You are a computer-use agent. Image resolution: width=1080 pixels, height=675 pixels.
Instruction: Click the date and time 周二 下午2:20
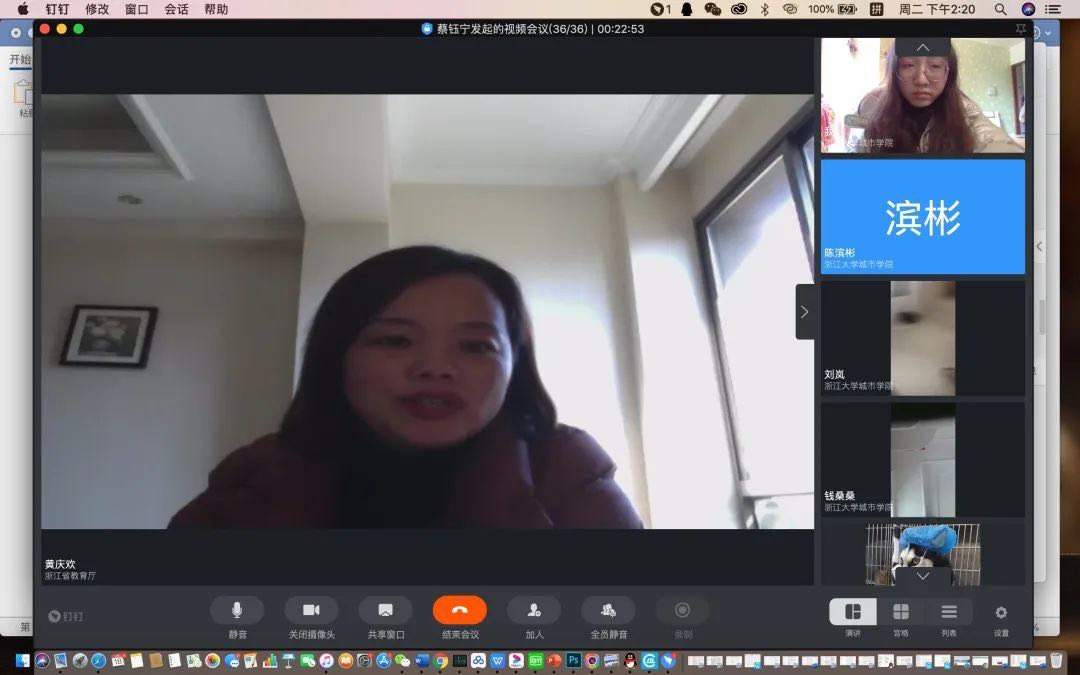click(x=937, y=9)
